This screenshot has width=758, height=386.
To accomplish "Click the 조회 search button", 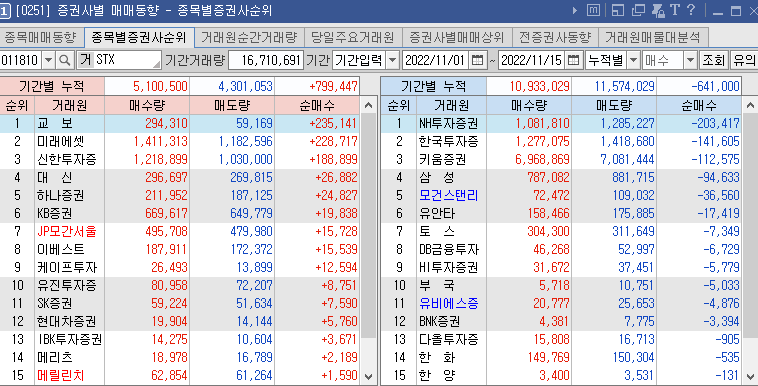I will 714,60.
